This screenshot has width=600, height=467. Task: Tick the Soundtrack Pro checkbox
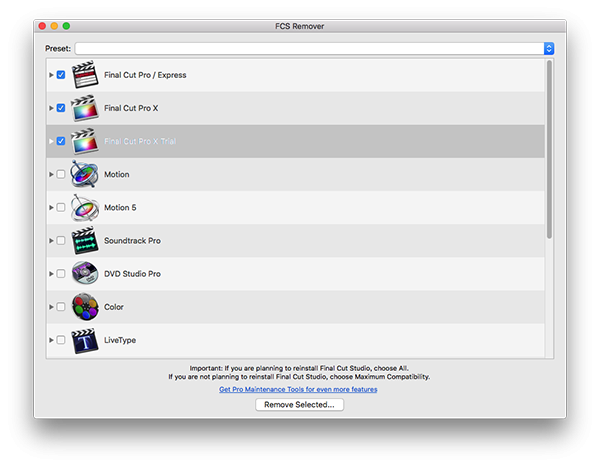(61, 240)
